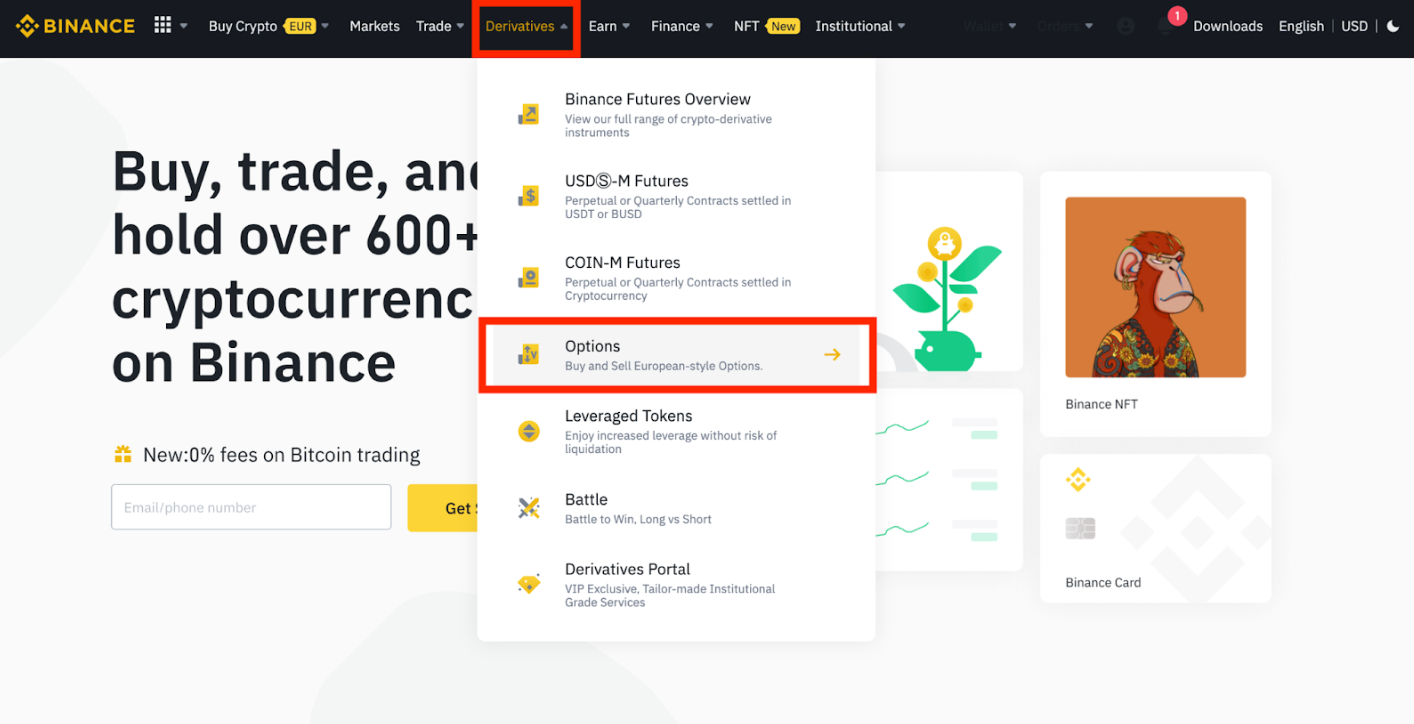
Task: Expand the apps grid dropdown arrow
Action: [x=183, y=27]
